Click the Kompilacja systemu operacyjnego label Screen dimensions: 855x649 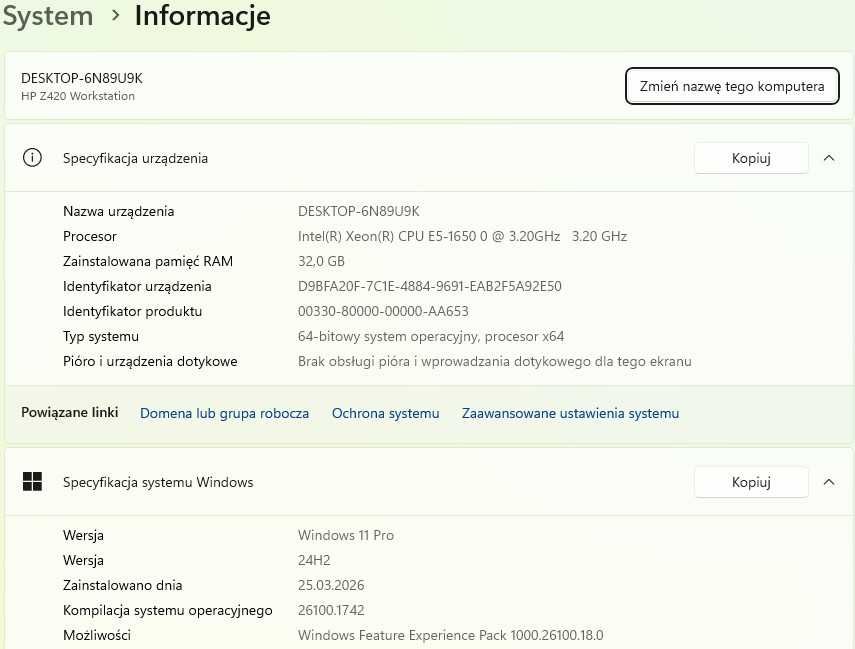167,610
